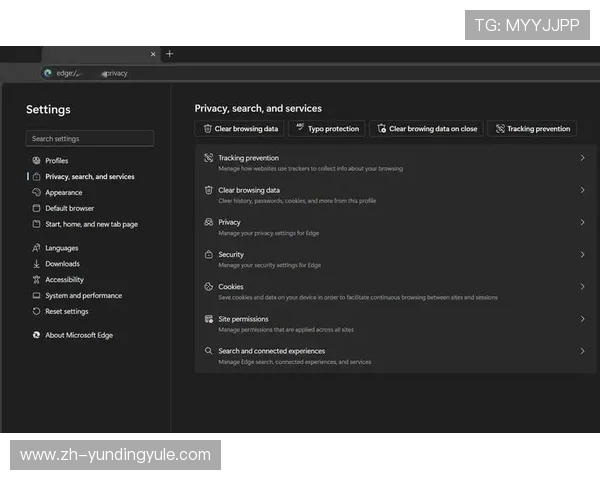Click the About Microsoft Edge logo icon
600x480 pixels.
coord(36,335)
